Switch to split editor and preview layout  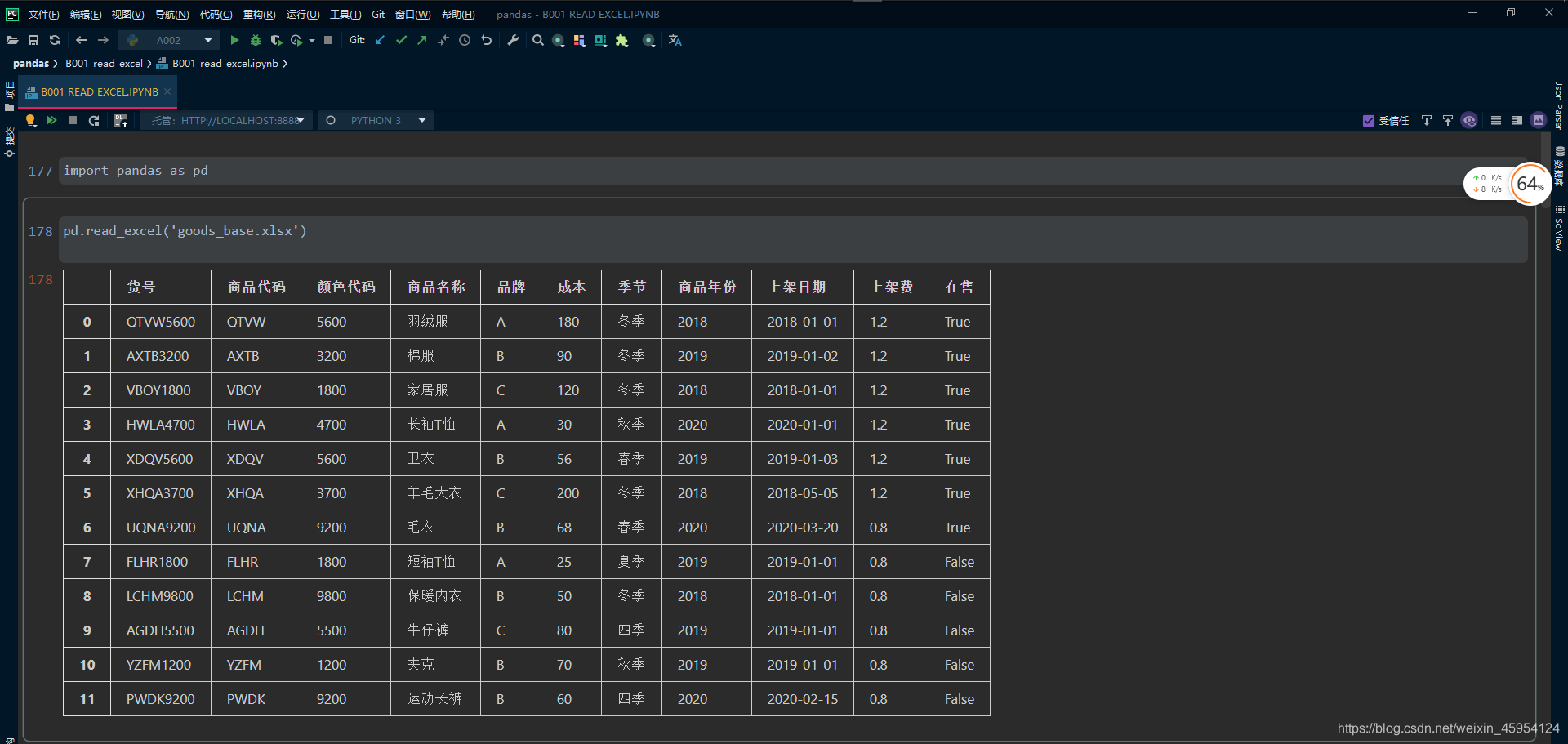click(x=1517, y=120)
